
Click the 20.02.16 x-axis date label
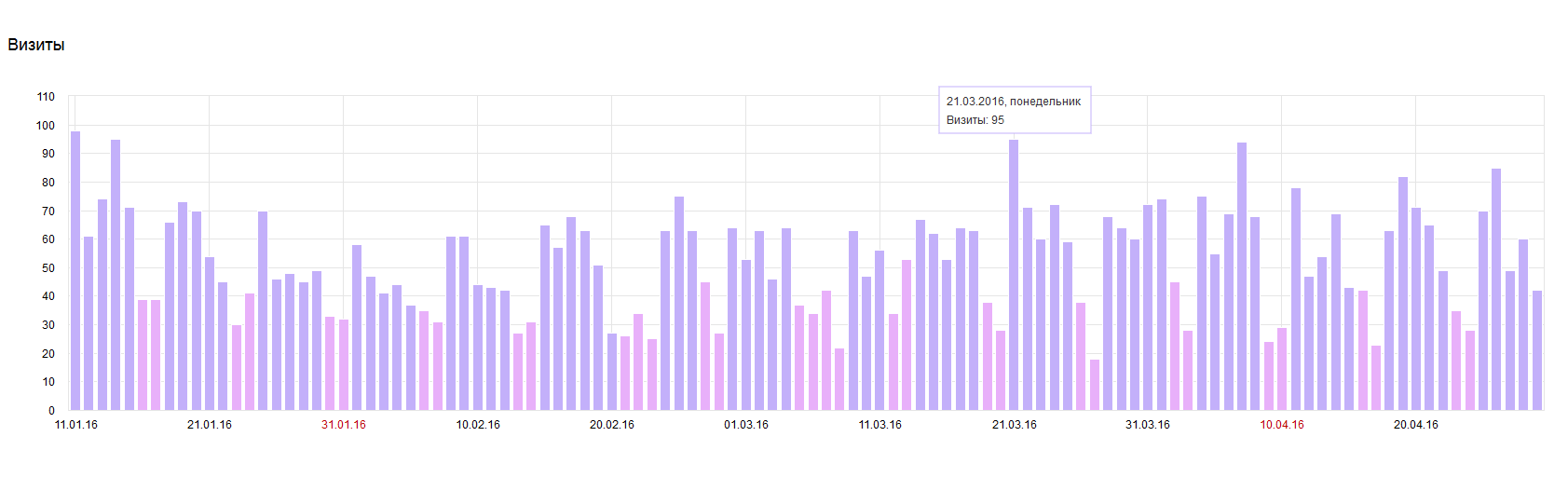pyautogui.click(x=611, y=425)
